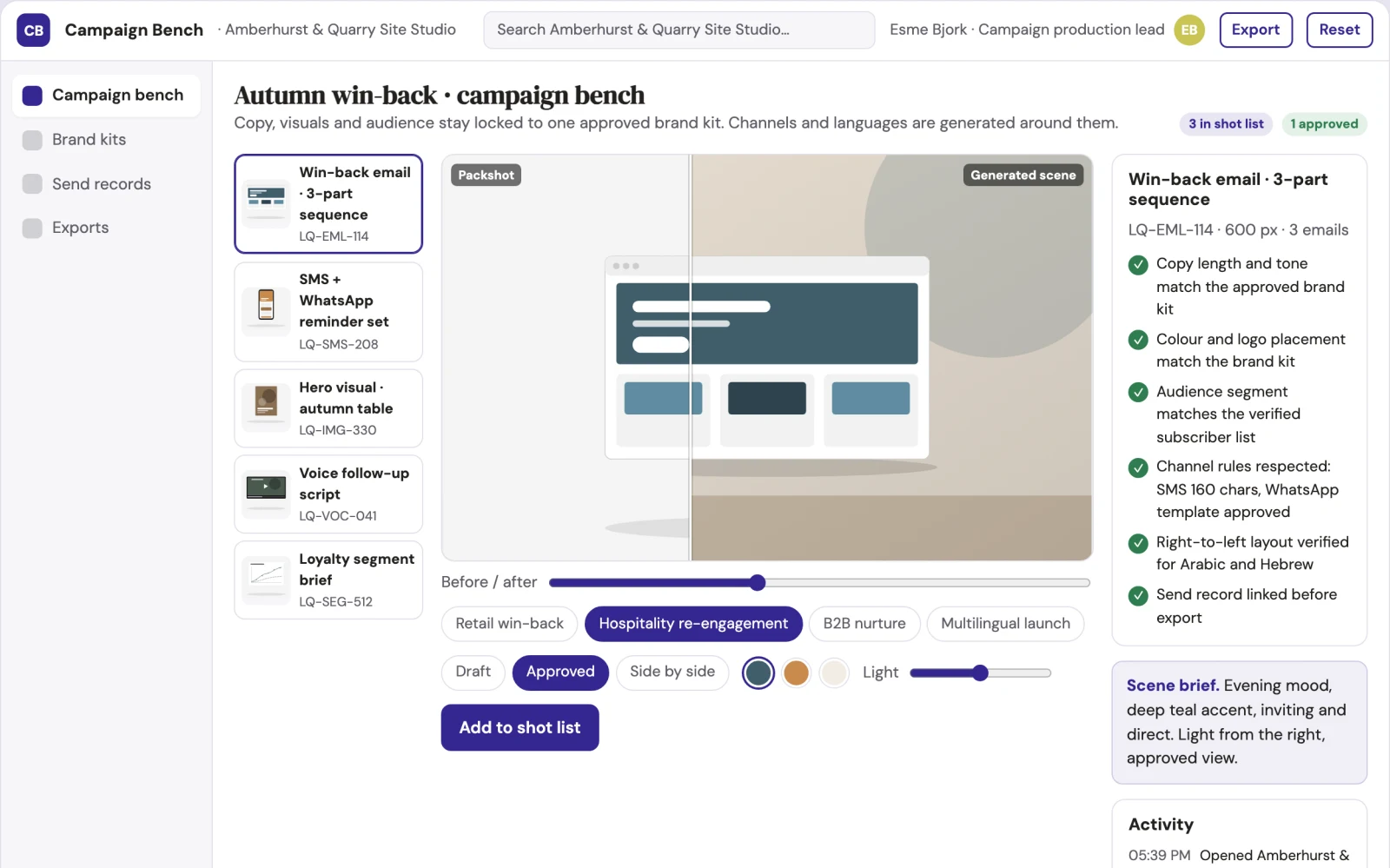
Task: Pick the orange colour swatch
Action: click(796, 673)
